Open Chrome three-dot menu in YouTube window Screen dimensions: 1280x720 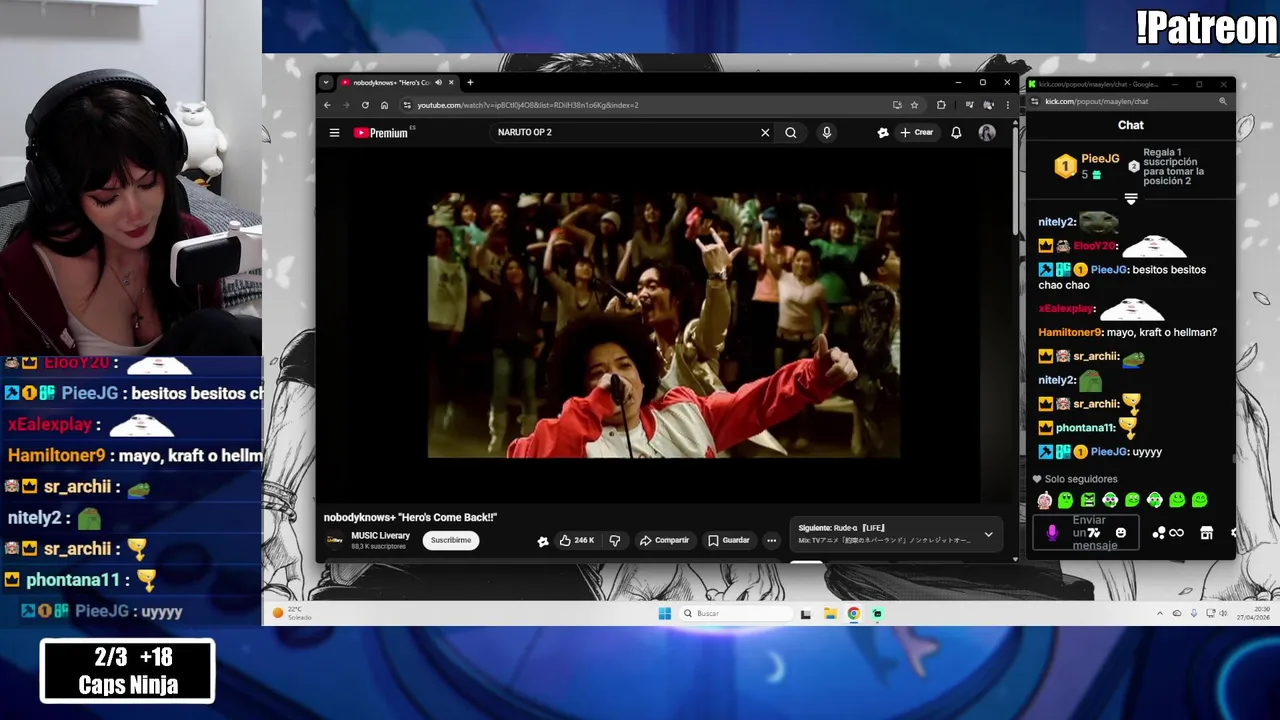pos(1007,105)
